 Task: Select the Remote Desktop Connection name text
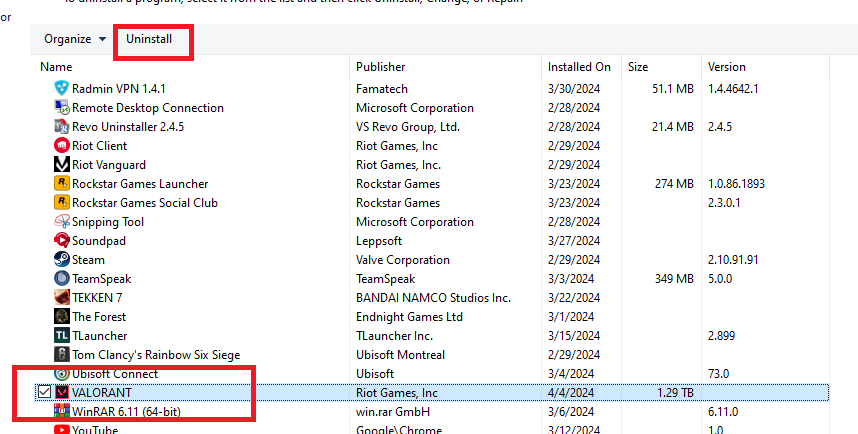pos(148,108)
